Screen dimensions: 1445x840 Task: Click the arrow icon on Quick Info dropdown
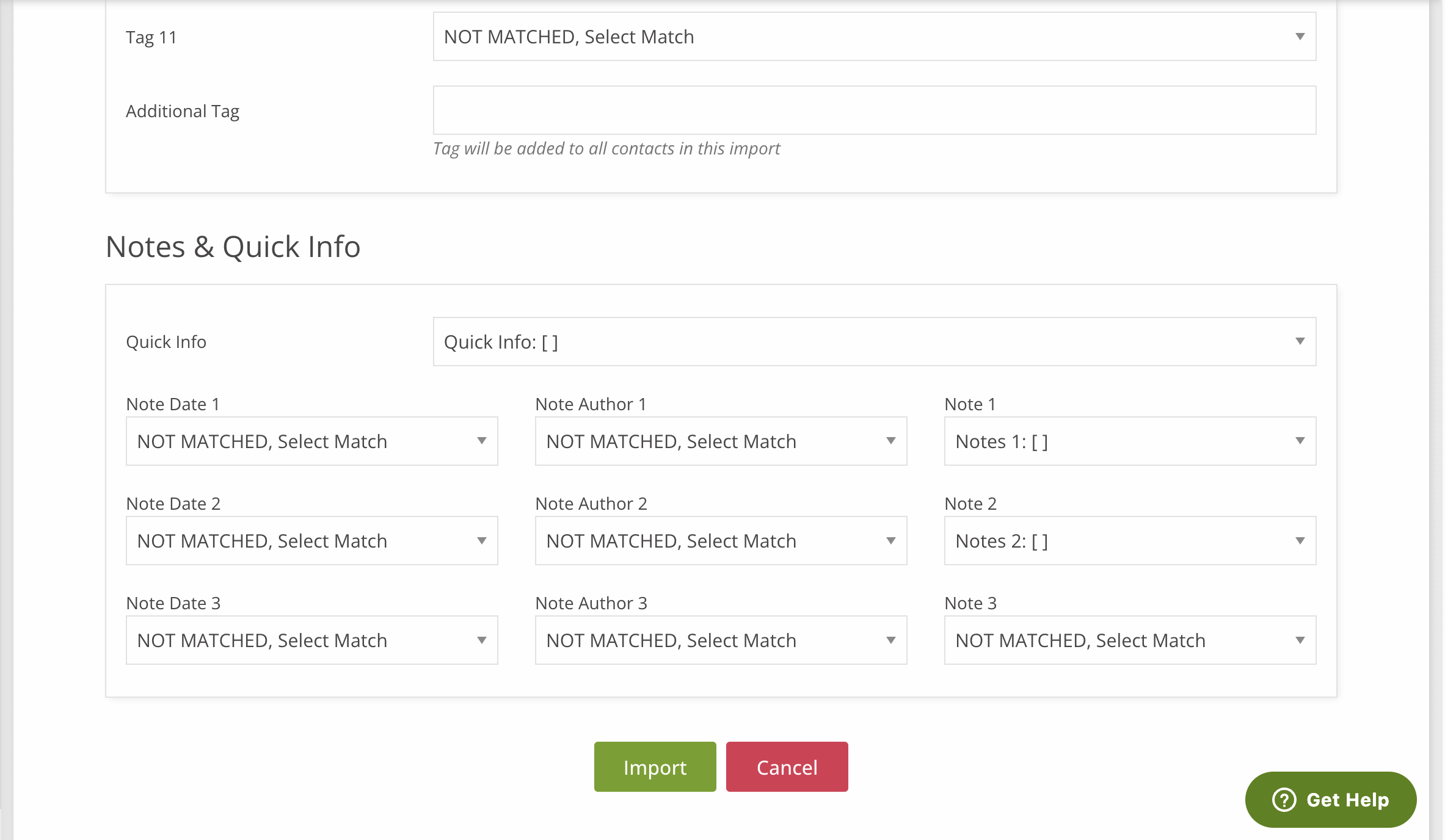tap(1300, 341)
